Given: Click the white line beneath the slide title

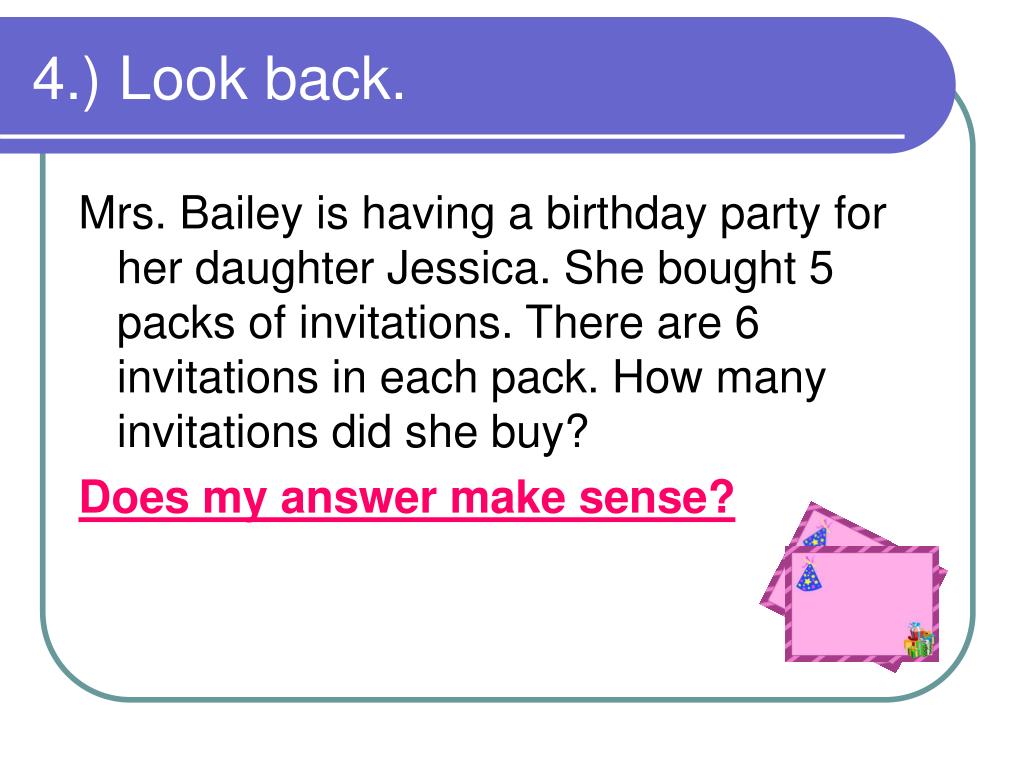Looking at the screenshot, I should [452, 136].
